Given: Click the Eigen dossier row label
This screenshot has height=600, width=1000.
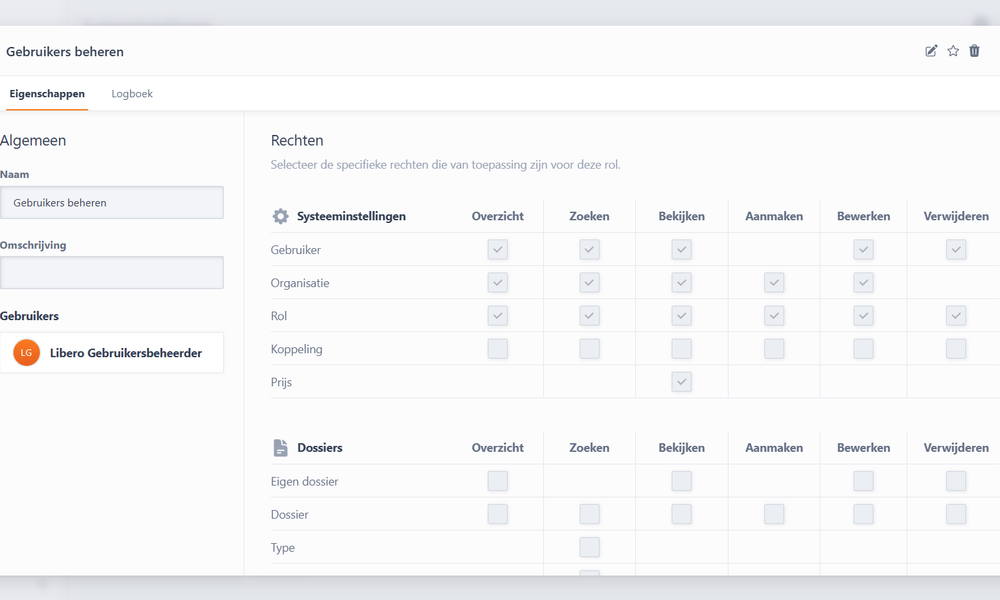Looking at the screenshot, I should (304, 481).
